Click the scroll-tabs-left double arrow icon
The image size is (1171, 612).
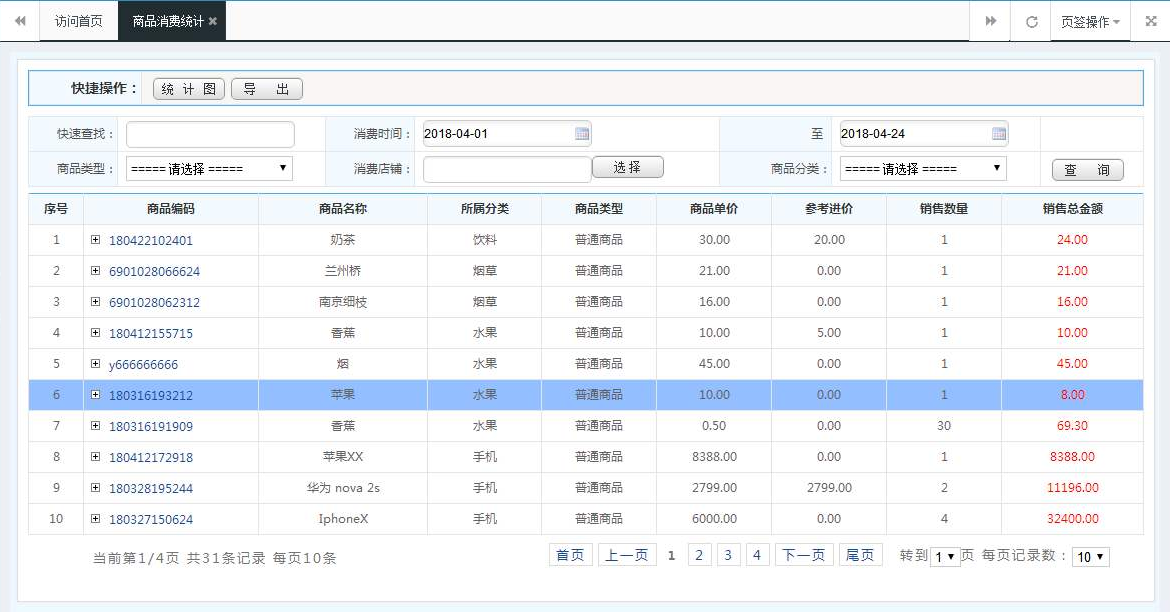point(18,20)
